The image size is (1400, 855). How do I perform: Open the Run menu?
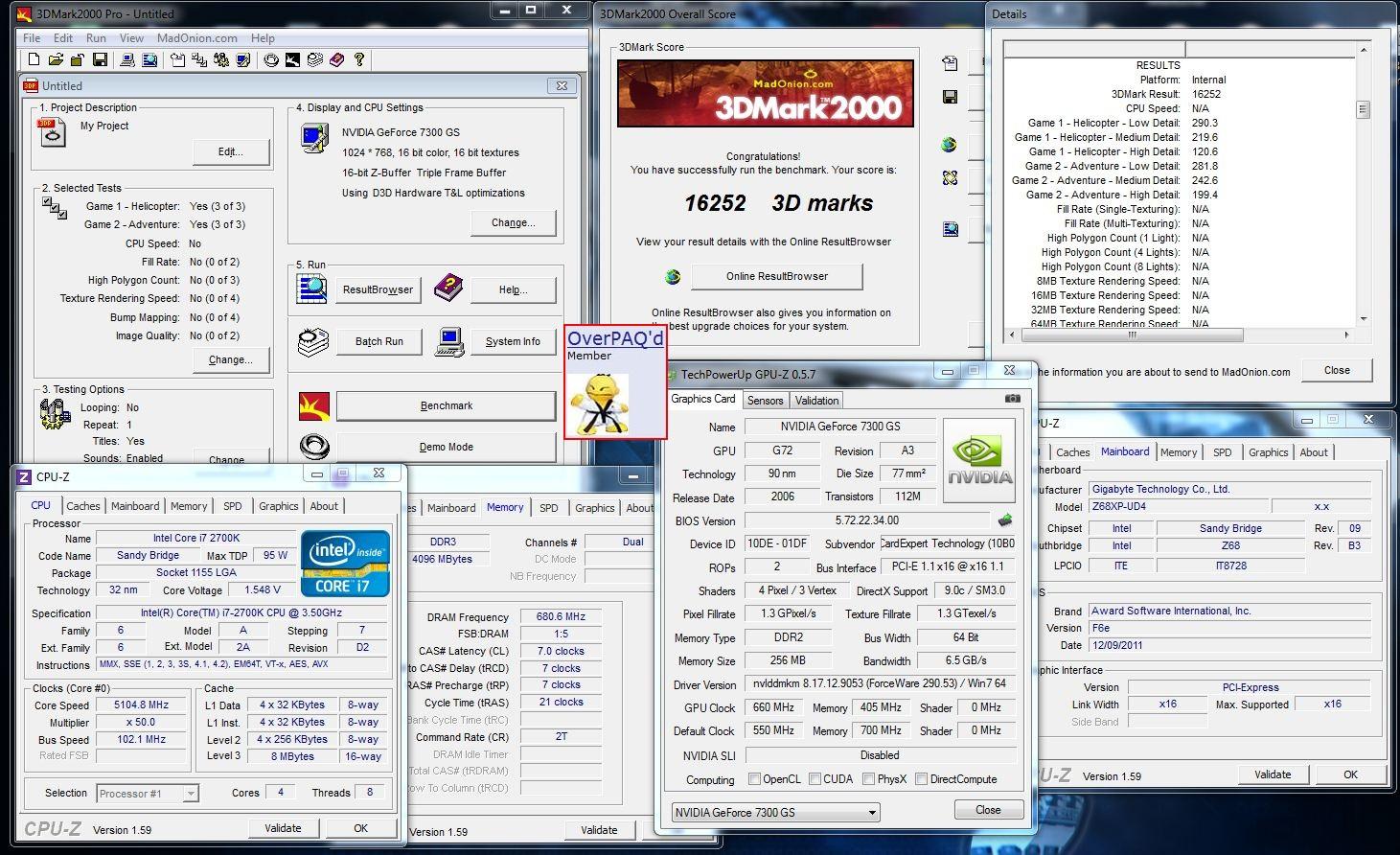(x=96, y=38)
